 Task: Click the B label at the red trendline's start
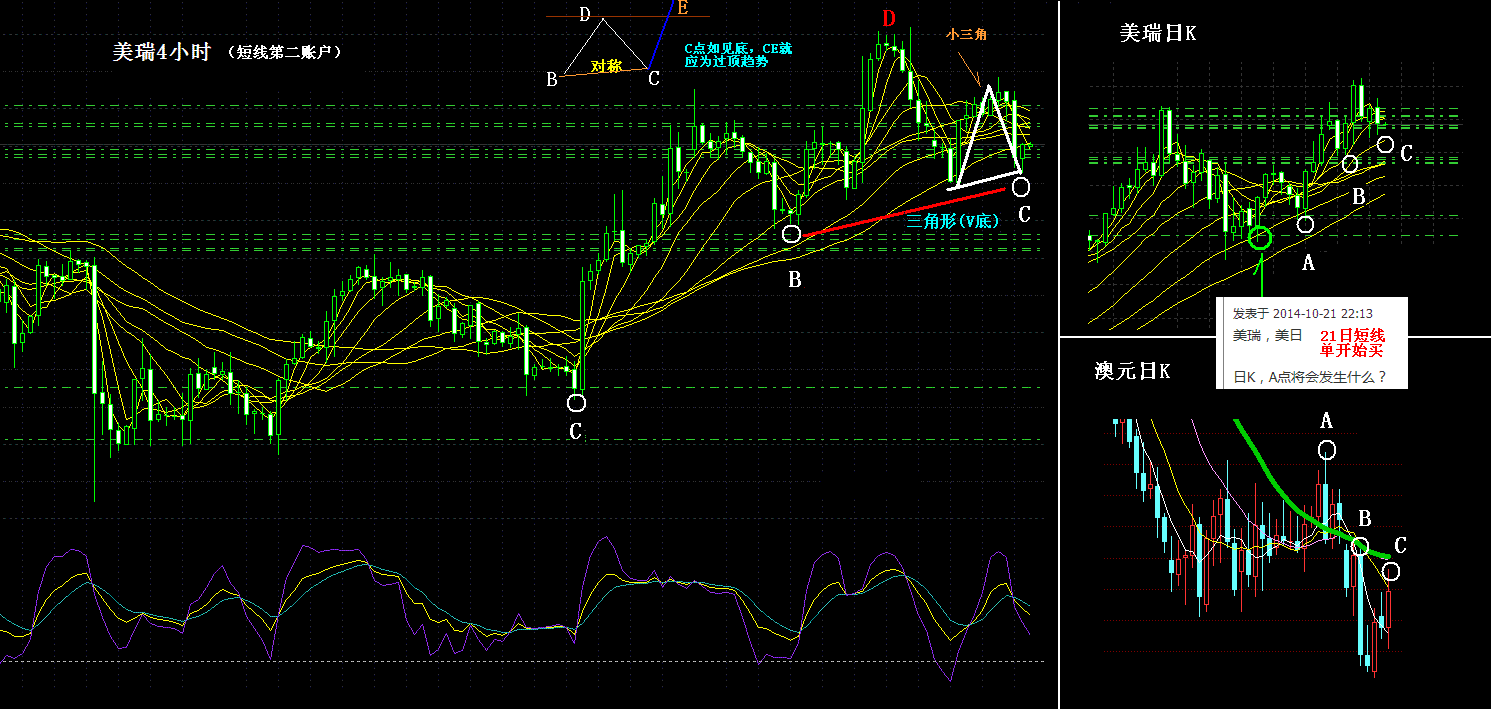[x=795, y=280]
